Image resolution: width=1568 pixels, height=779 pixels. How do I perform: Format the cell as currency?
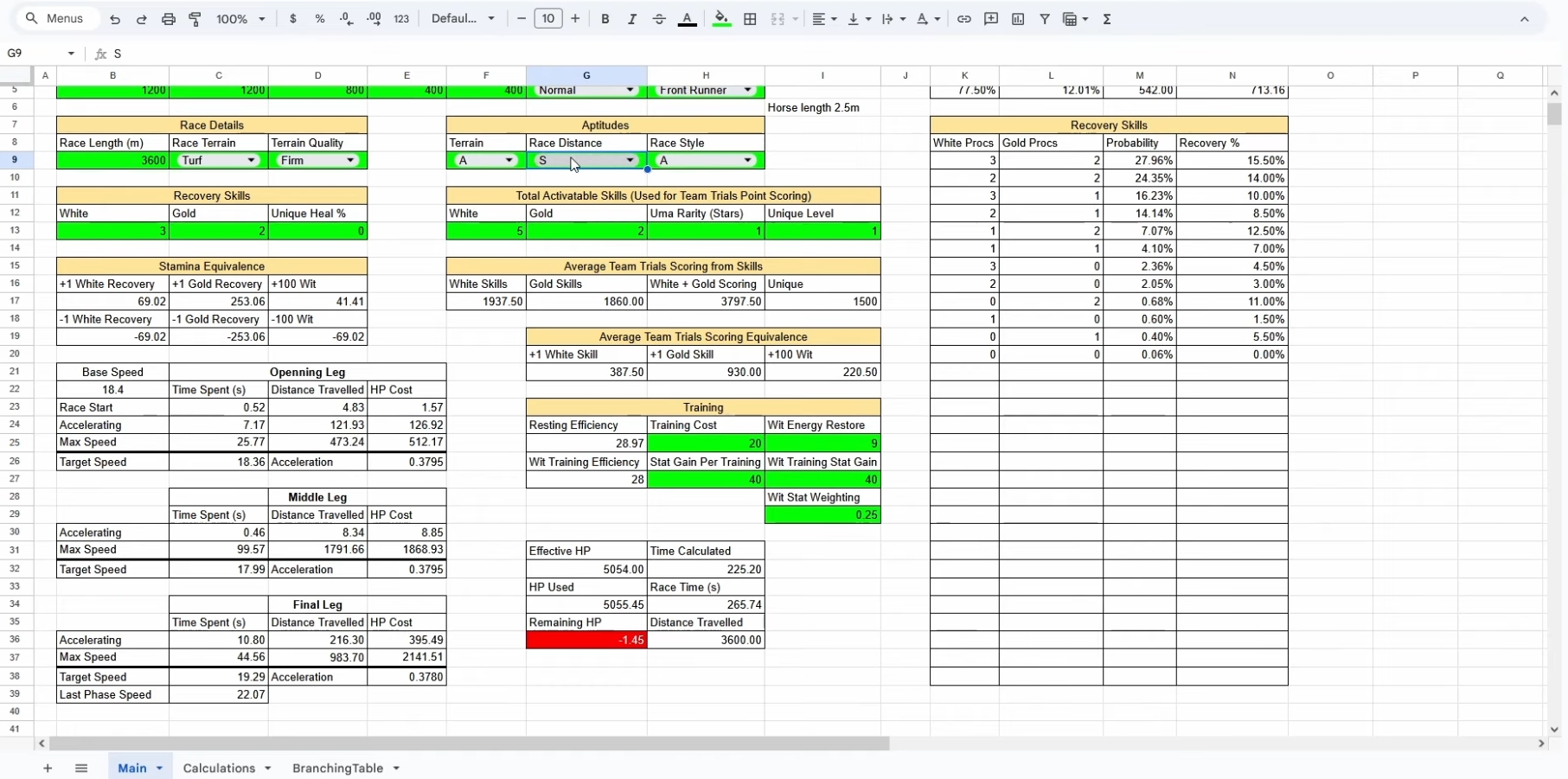pos(293,19)
